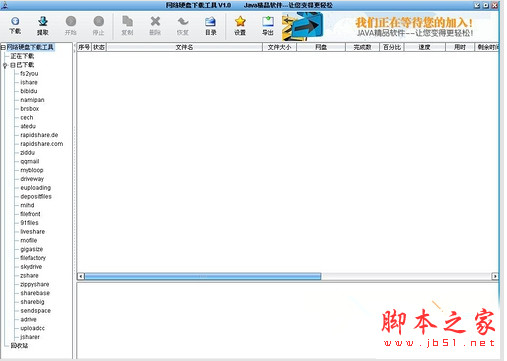The width and height of the screenshot is (507, 361).
Task: Click horizontal scrollbar left arrow
Action: (81, 276)
